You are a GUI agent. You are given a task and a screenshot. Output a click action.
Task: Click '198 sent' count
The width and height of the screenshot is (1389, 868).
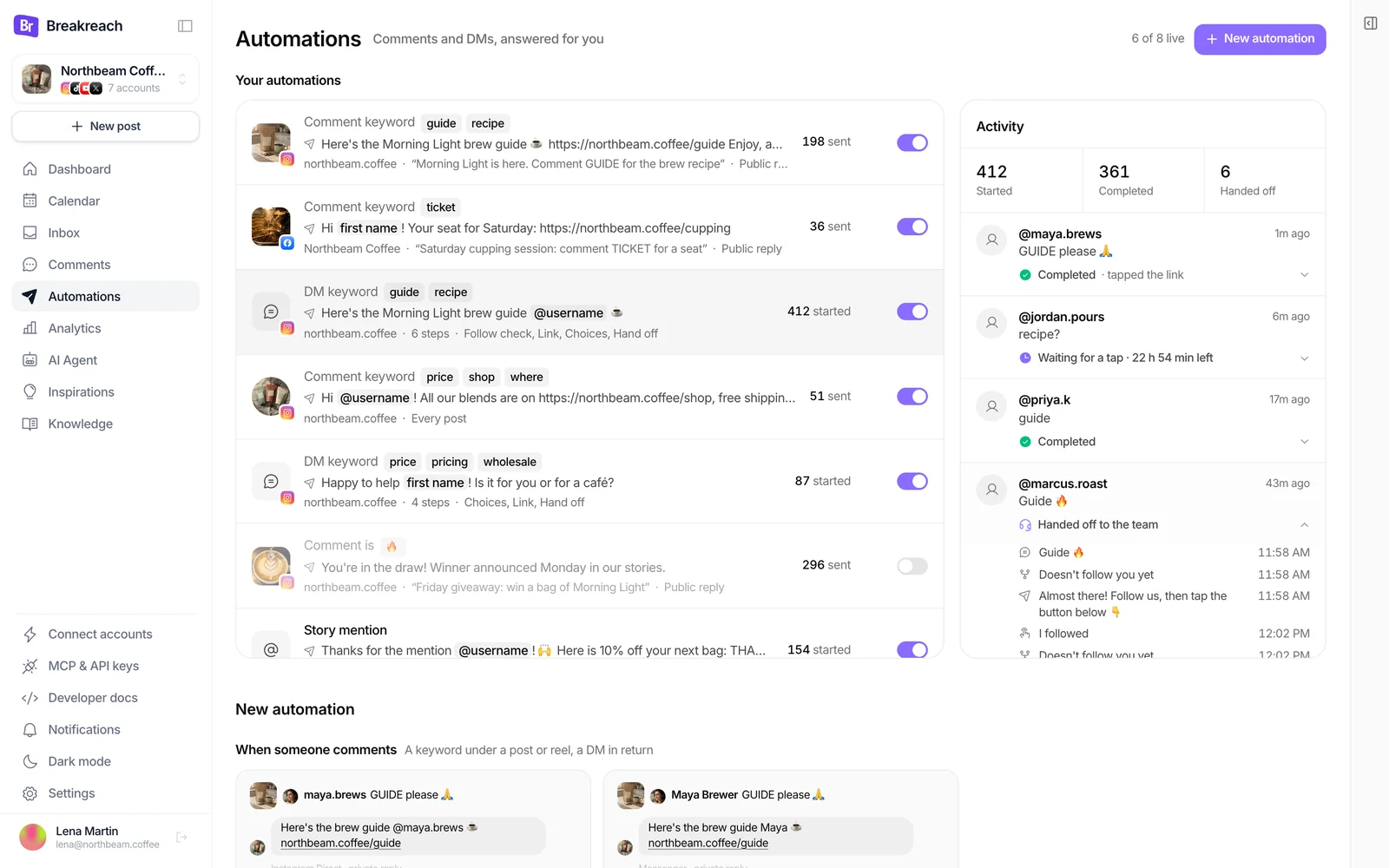(826, 141)
